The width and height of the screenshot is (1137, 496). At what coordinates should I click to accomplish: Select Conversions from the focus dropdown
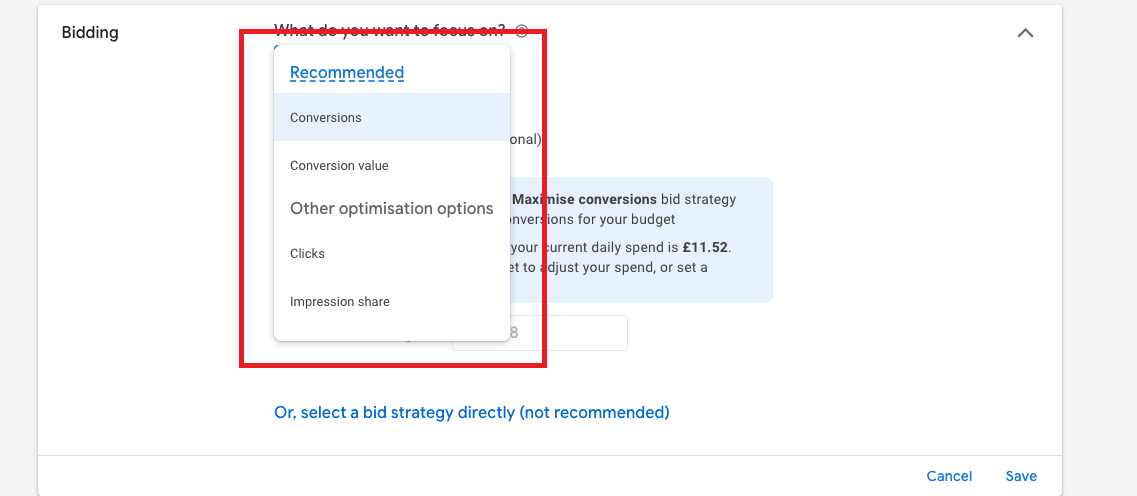[x=326, y=117]
